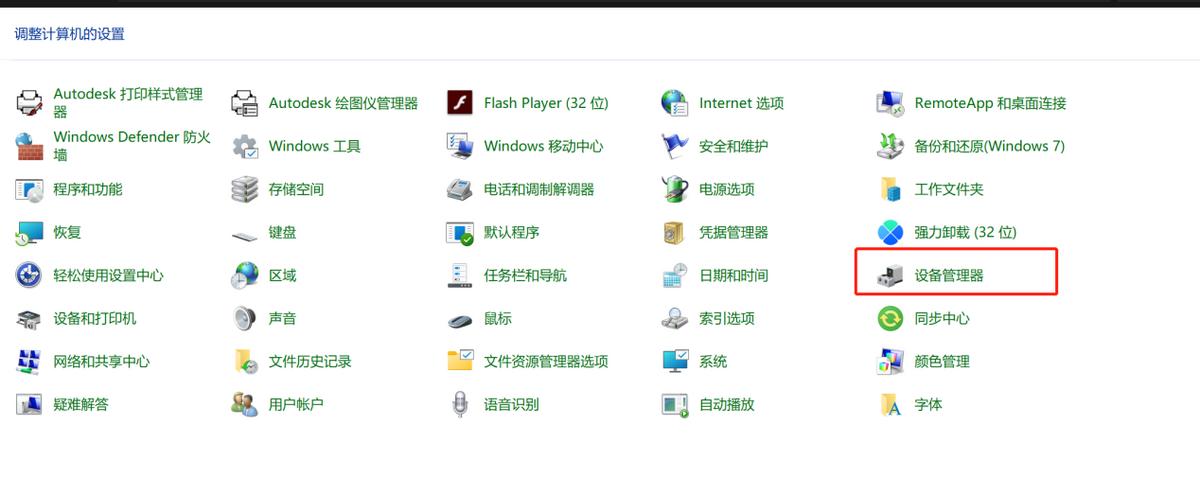Click the 存储空间 link text
This screenshot has height=497, width=1200.
click(x=296, y=189)
